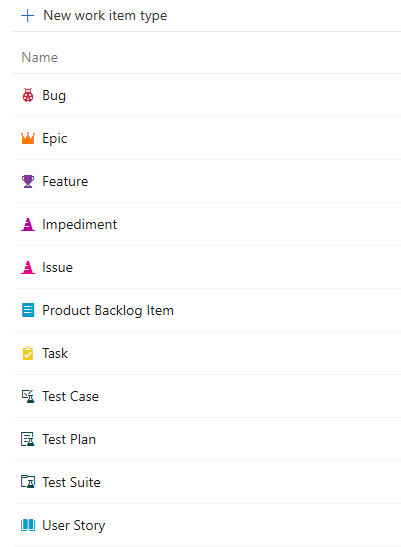This screenshot has height=547, width=401.
Task: Select the Test Suite label
Action: click(x=71, y=482)
